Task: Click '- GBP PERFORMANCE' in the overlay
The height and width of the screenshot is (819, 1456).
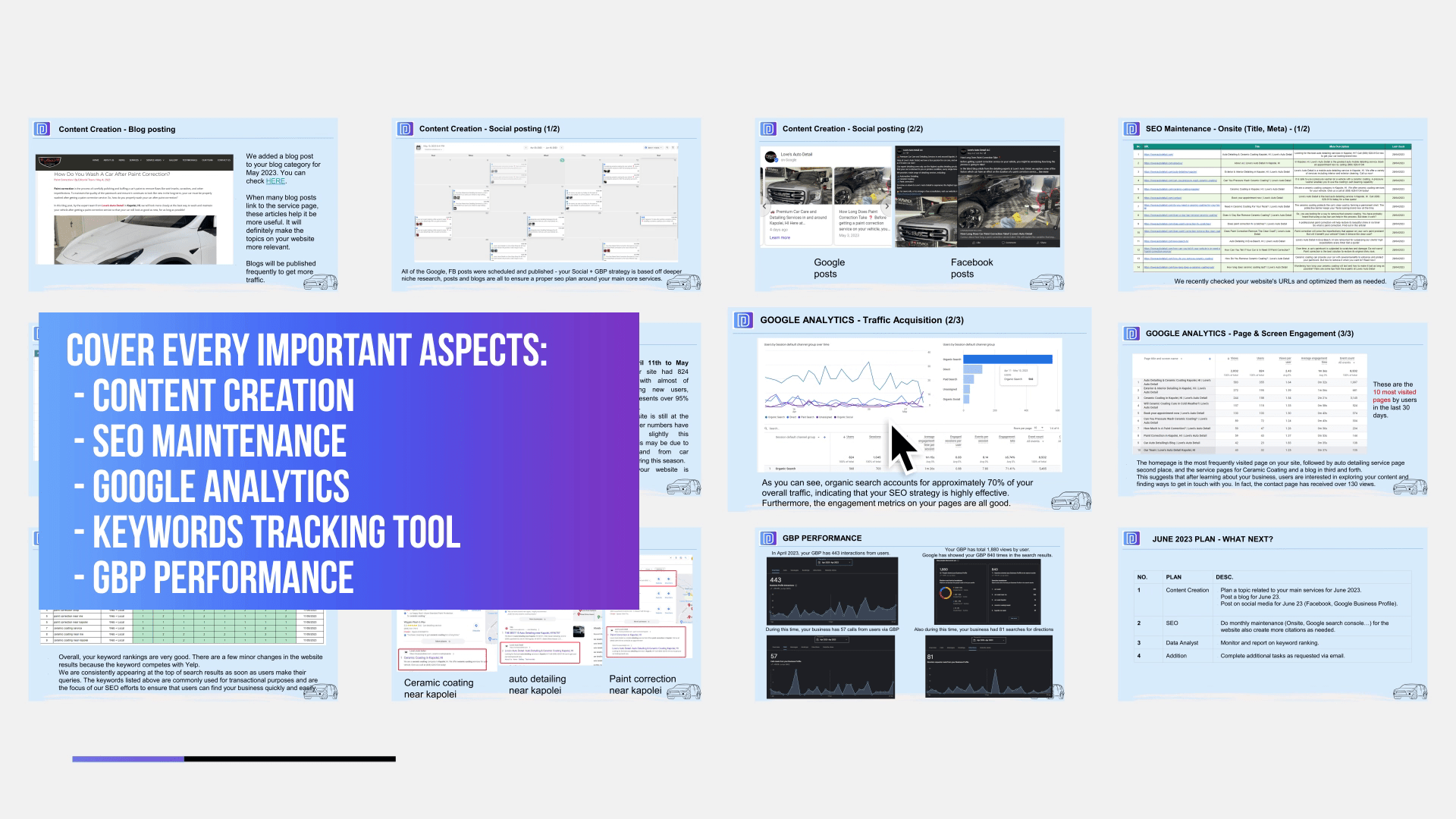Action: tap(214, 577)
